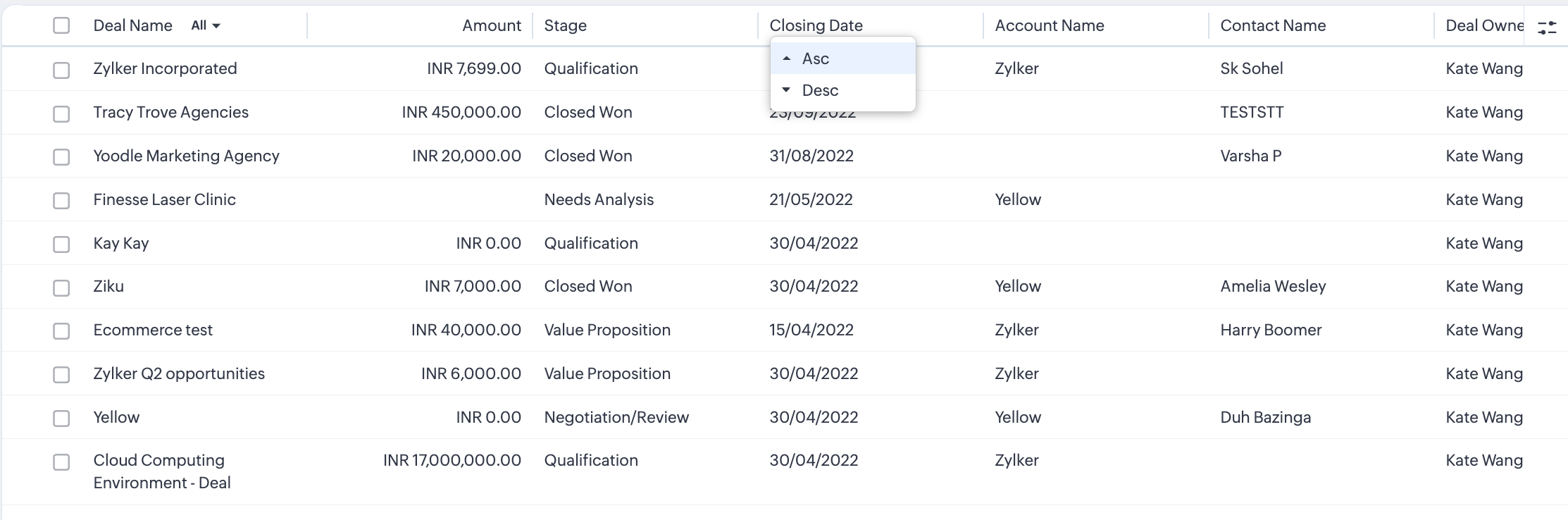Open the column settings icon
This screenshot has width=1568, height=520.
[x=1547, y=27]
